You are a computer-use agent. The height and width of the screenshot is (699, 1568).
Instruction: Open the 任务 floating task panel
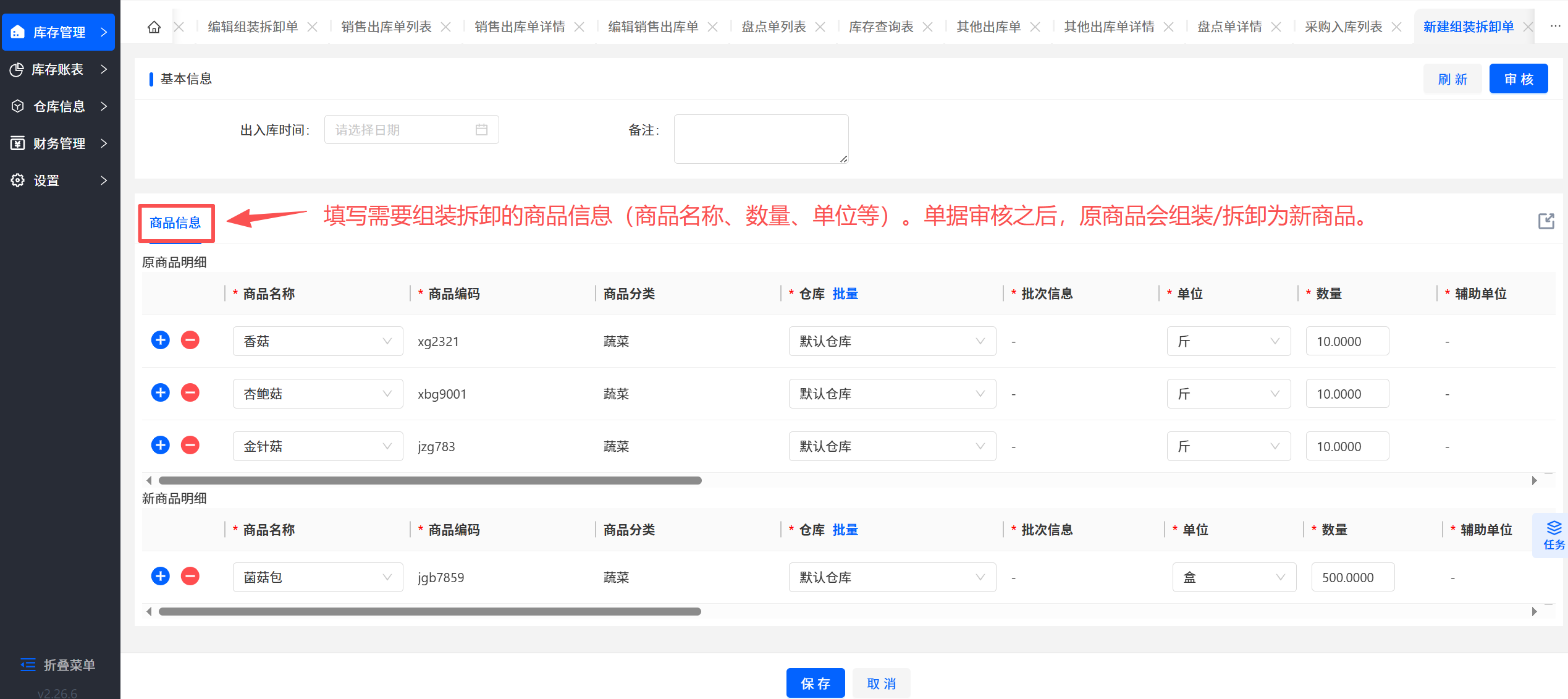(x=1553, y=535)
